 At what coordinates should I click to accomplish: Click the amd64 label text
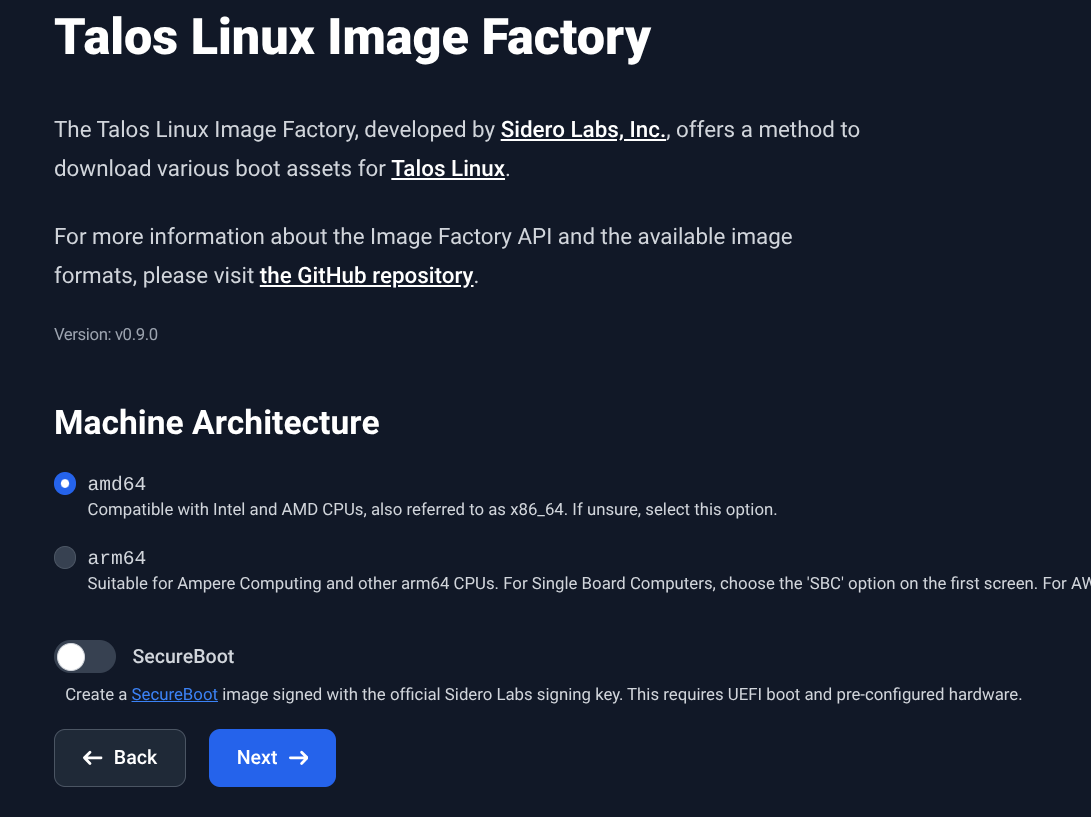(117, 483)
